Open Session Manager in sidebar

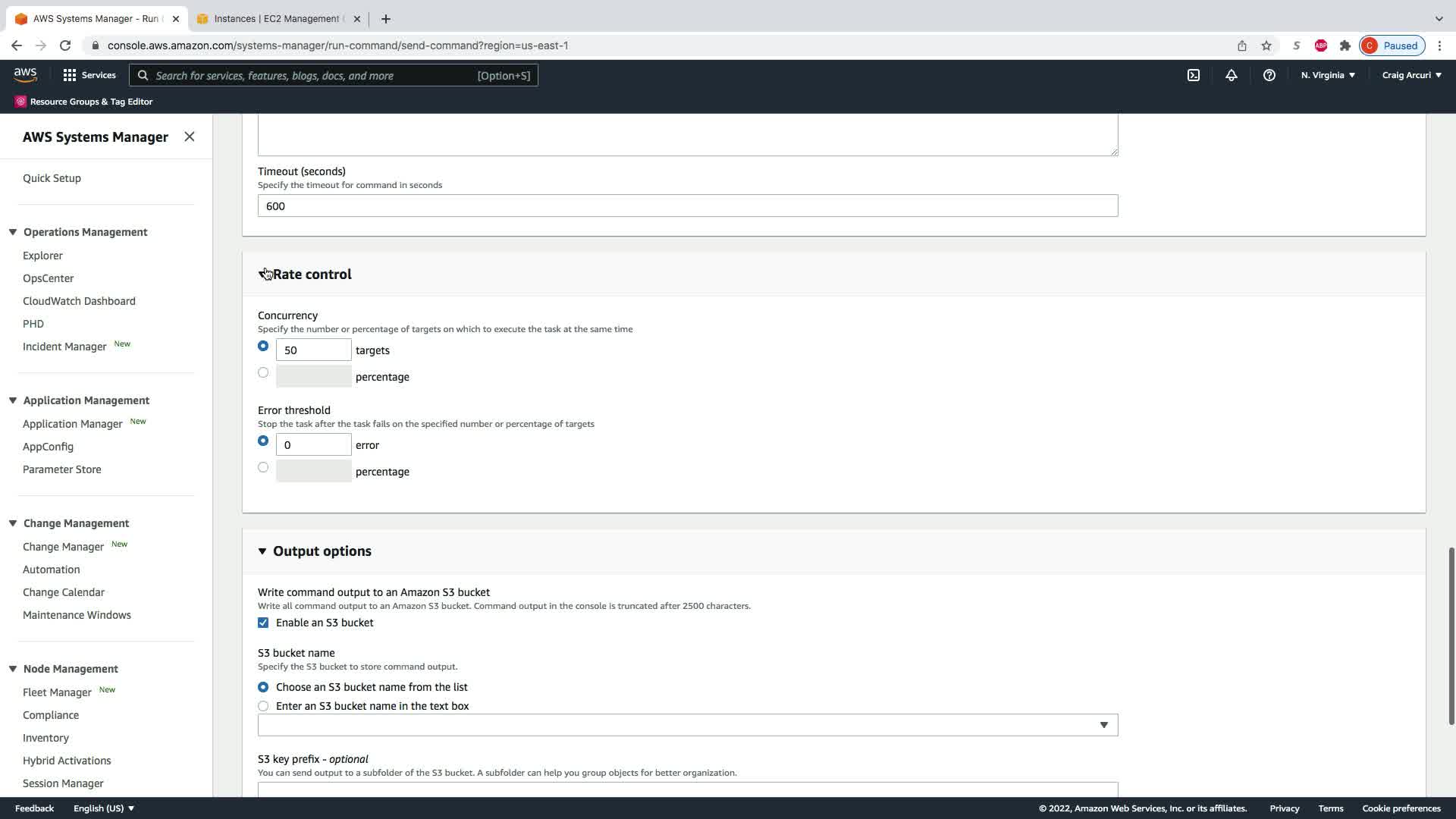tap(63, 783)
